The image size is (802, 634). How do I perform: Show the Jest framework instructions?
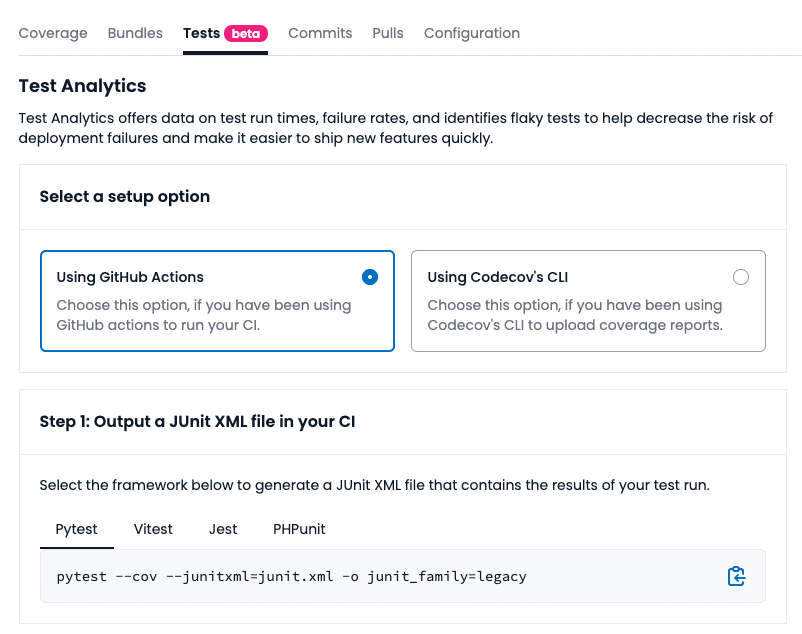click(223, 529)
